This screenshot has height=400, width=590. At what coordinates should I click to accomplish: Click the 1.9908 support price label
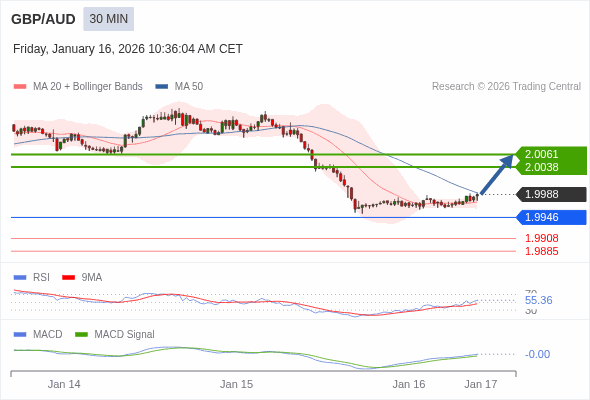click(541, 238)
